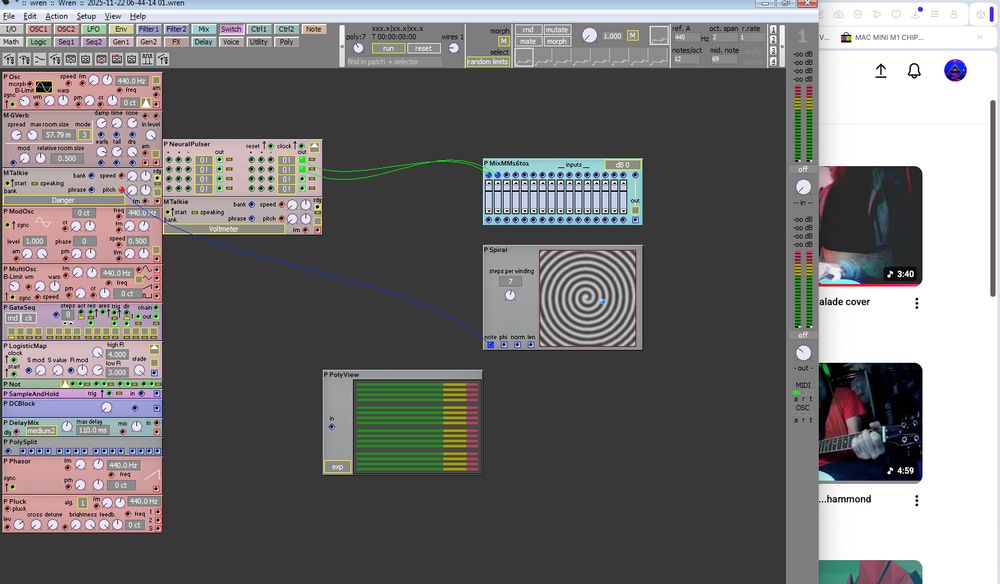Image resolution: width=1000 pixels, height=584 pixels.
Task: Select the OSC1 module category tab
Action: (x=39, y=30)
